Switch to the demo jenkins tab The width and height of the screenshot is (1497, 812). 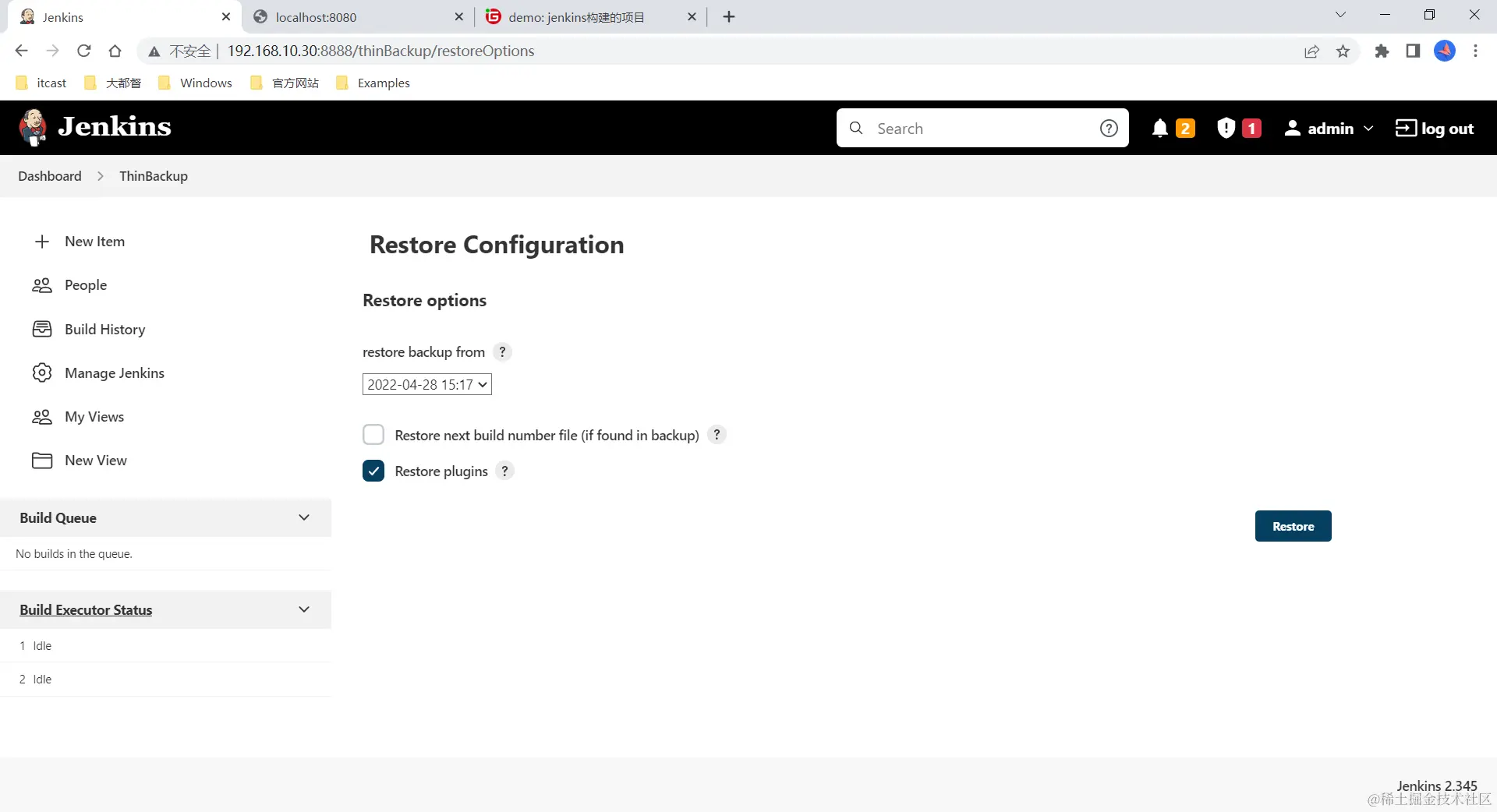pos(589,17)
